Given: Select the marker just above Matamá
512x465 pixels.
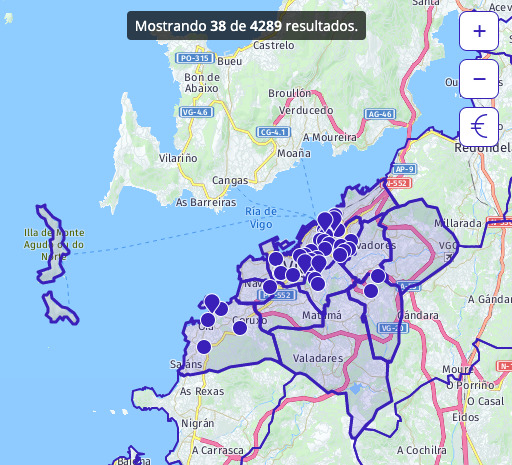Looking at the screenshot, I should point(318,284).
